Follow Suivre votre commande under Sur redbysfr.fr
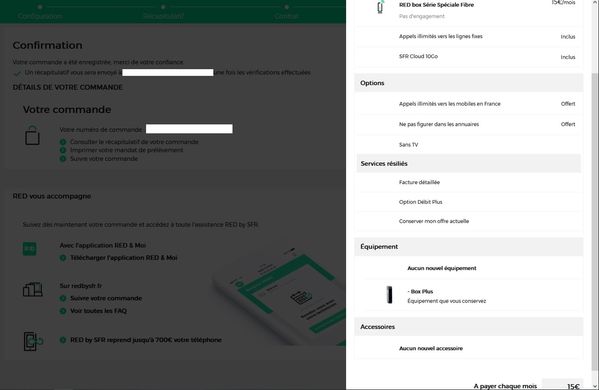 coord(106,298)
